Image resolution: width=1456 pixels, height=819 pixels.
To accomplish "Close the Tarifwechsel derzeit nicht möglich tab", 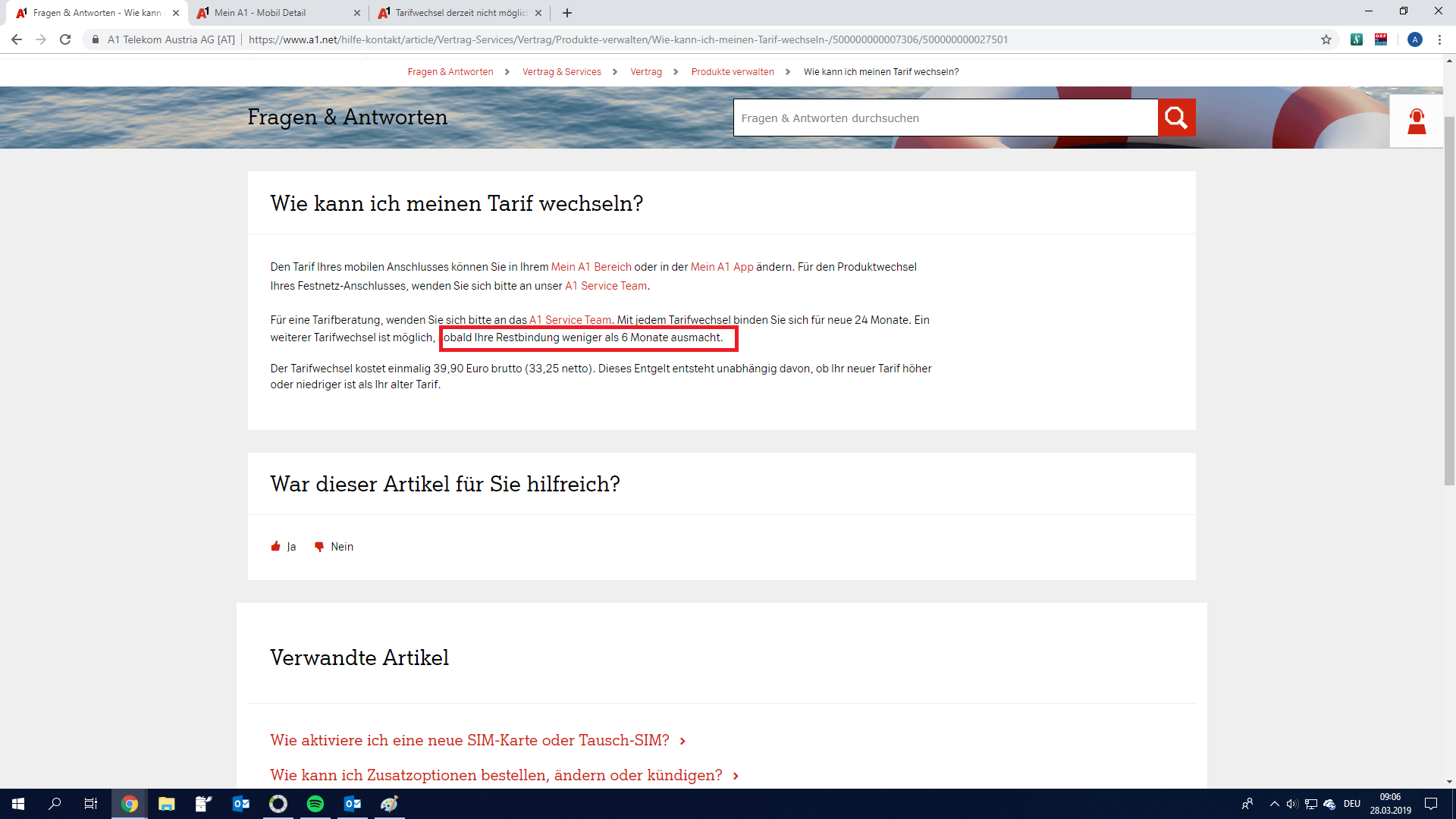I will click(538, 13).
